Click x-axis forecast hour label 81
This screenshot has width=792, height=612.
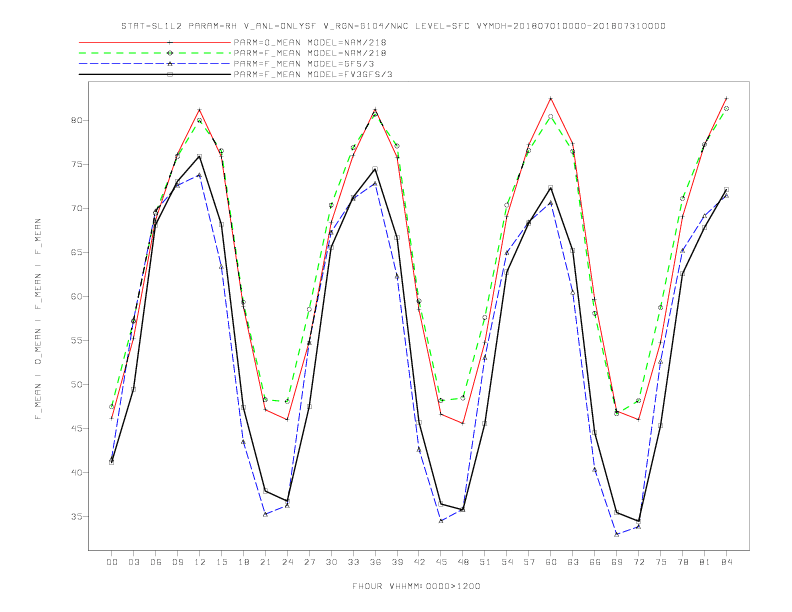click(x=705, y=562)
